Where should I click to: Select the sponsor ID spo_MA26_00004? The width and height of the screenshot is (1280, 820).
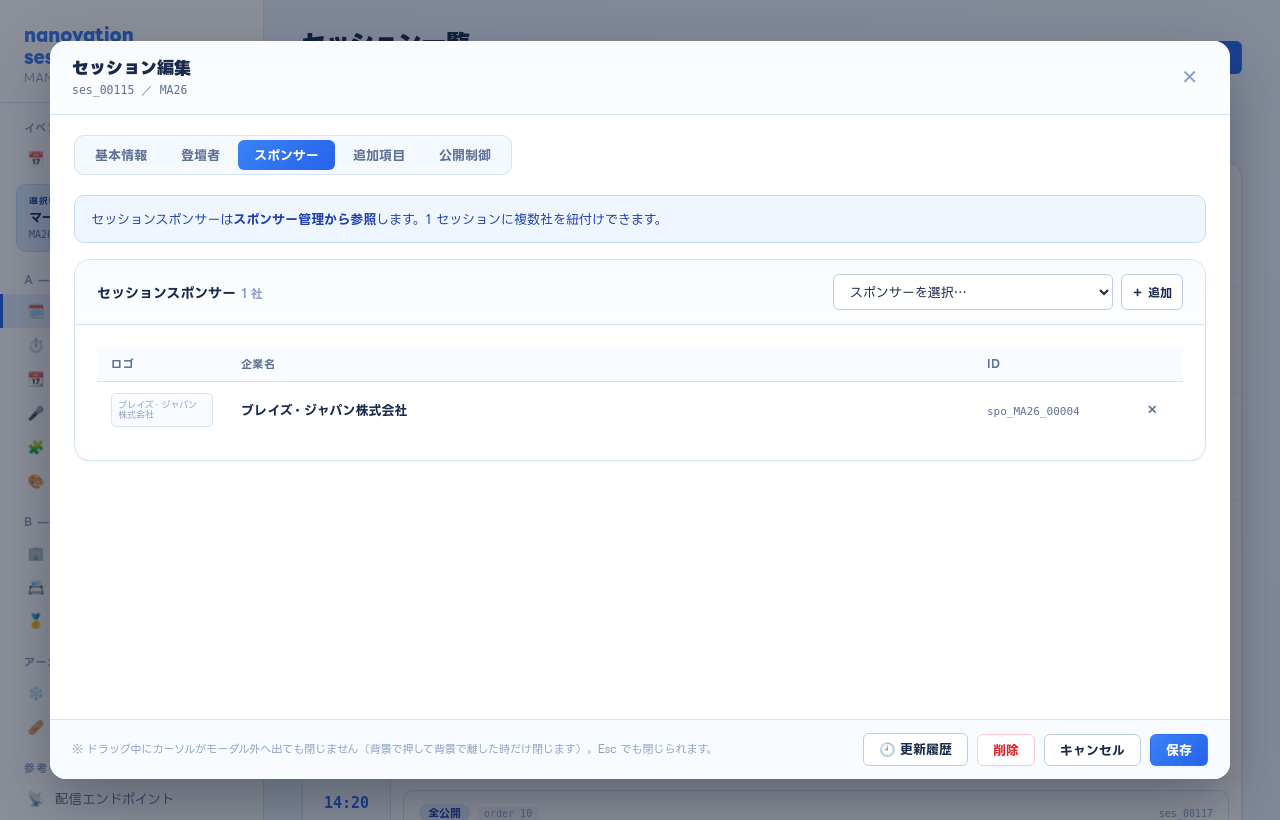1033,411
